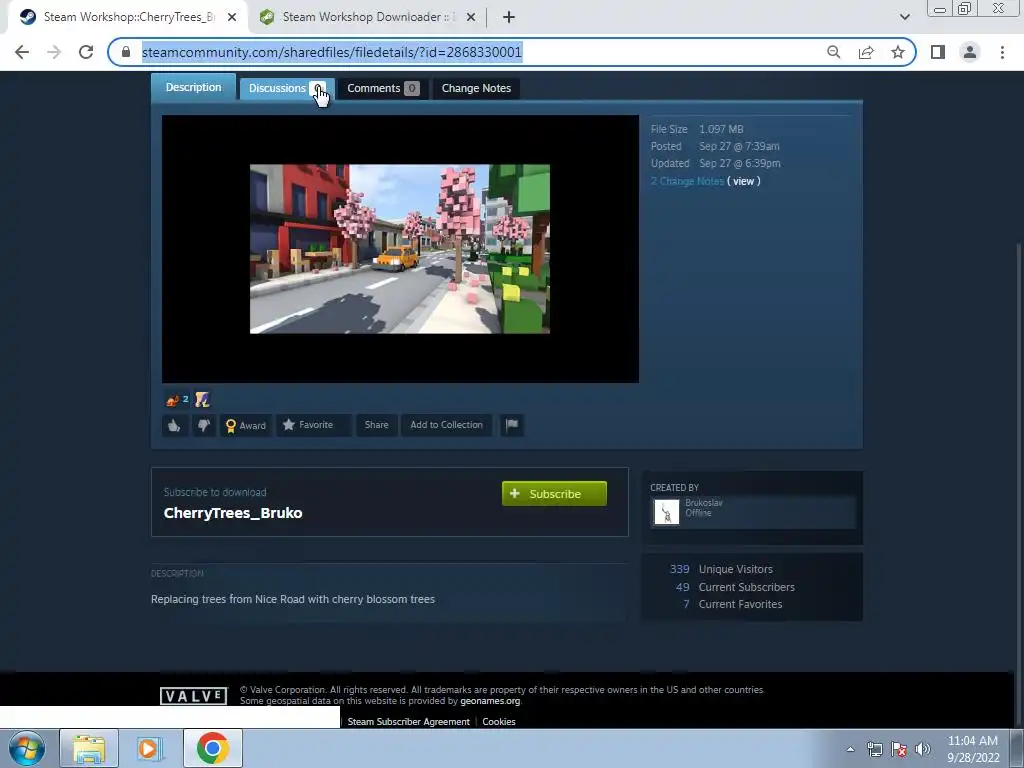Open Chrome profile avatar
The image size is (1024, 768).
970,52
